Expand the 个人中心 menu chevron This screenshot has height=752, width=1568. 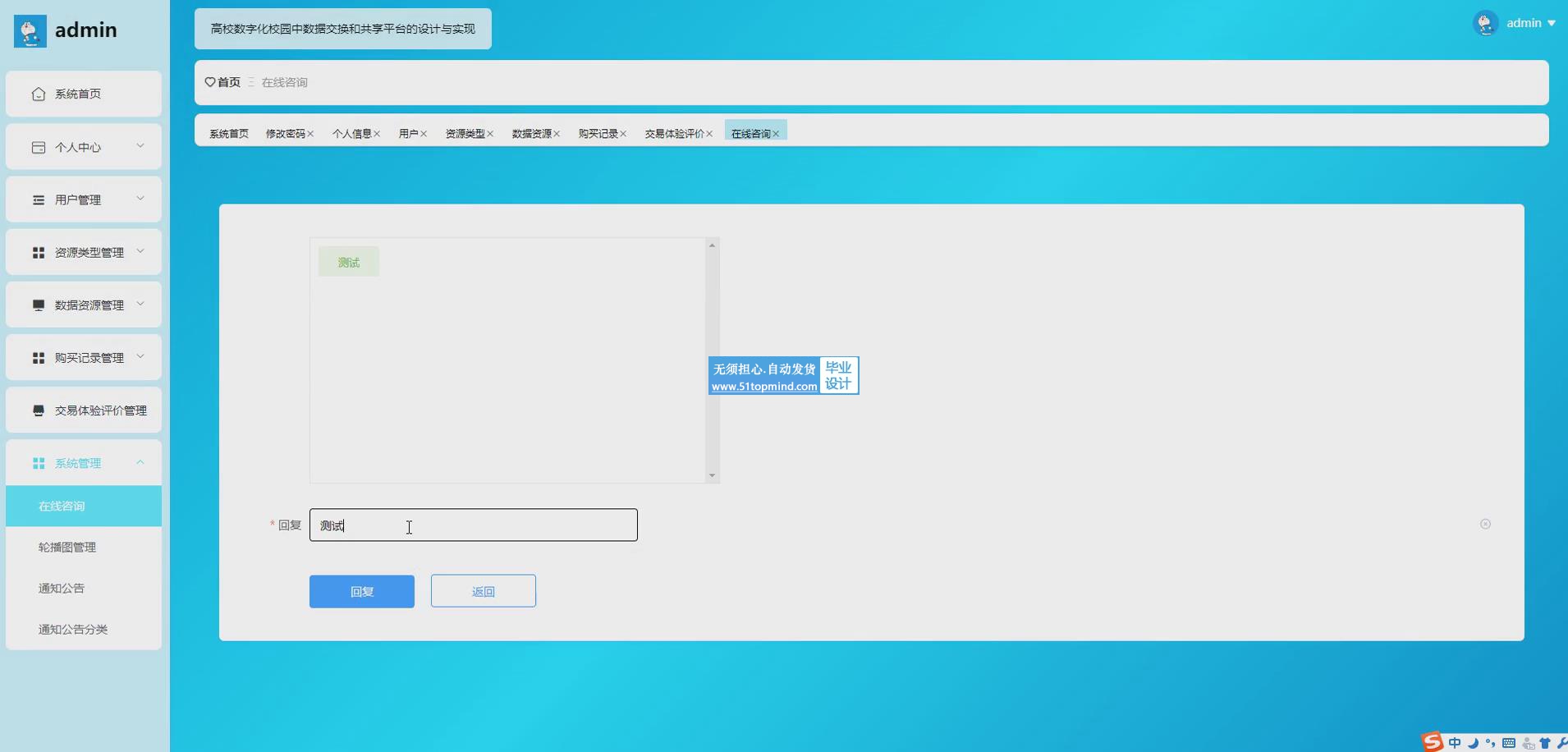140,146
